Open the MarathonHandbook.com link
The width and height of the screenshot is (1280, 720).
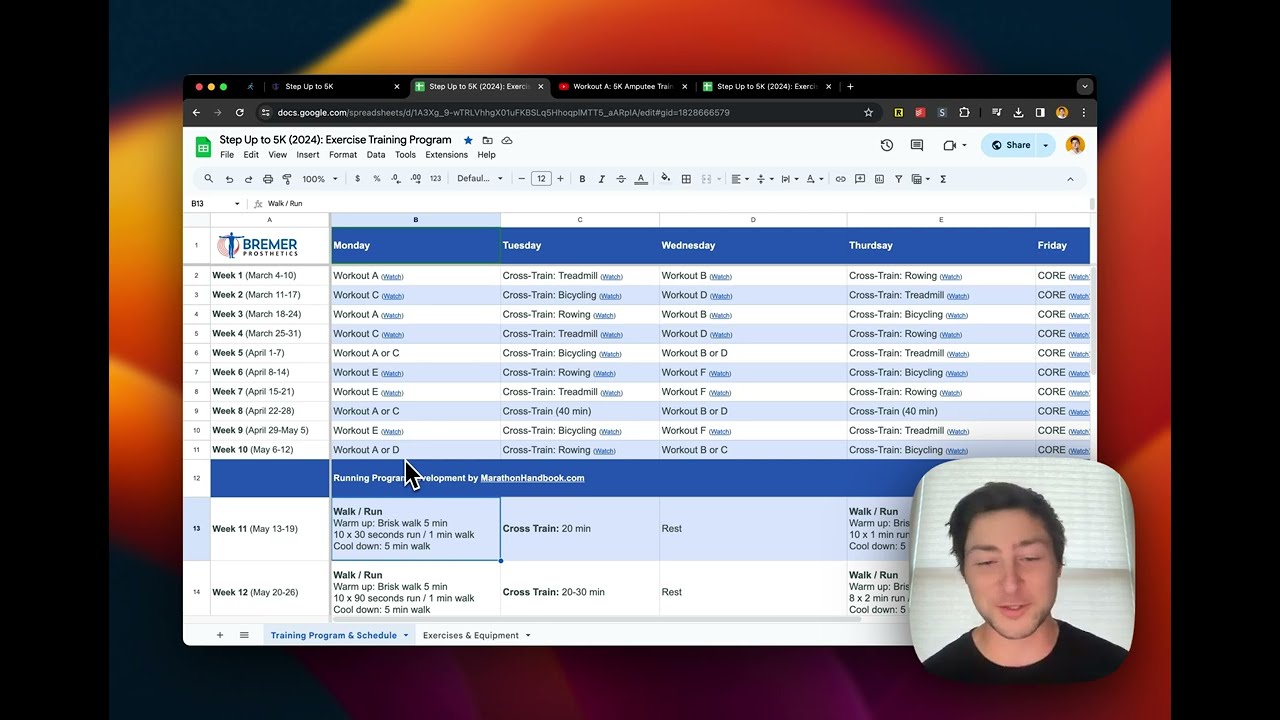click(x=532, y=478)
